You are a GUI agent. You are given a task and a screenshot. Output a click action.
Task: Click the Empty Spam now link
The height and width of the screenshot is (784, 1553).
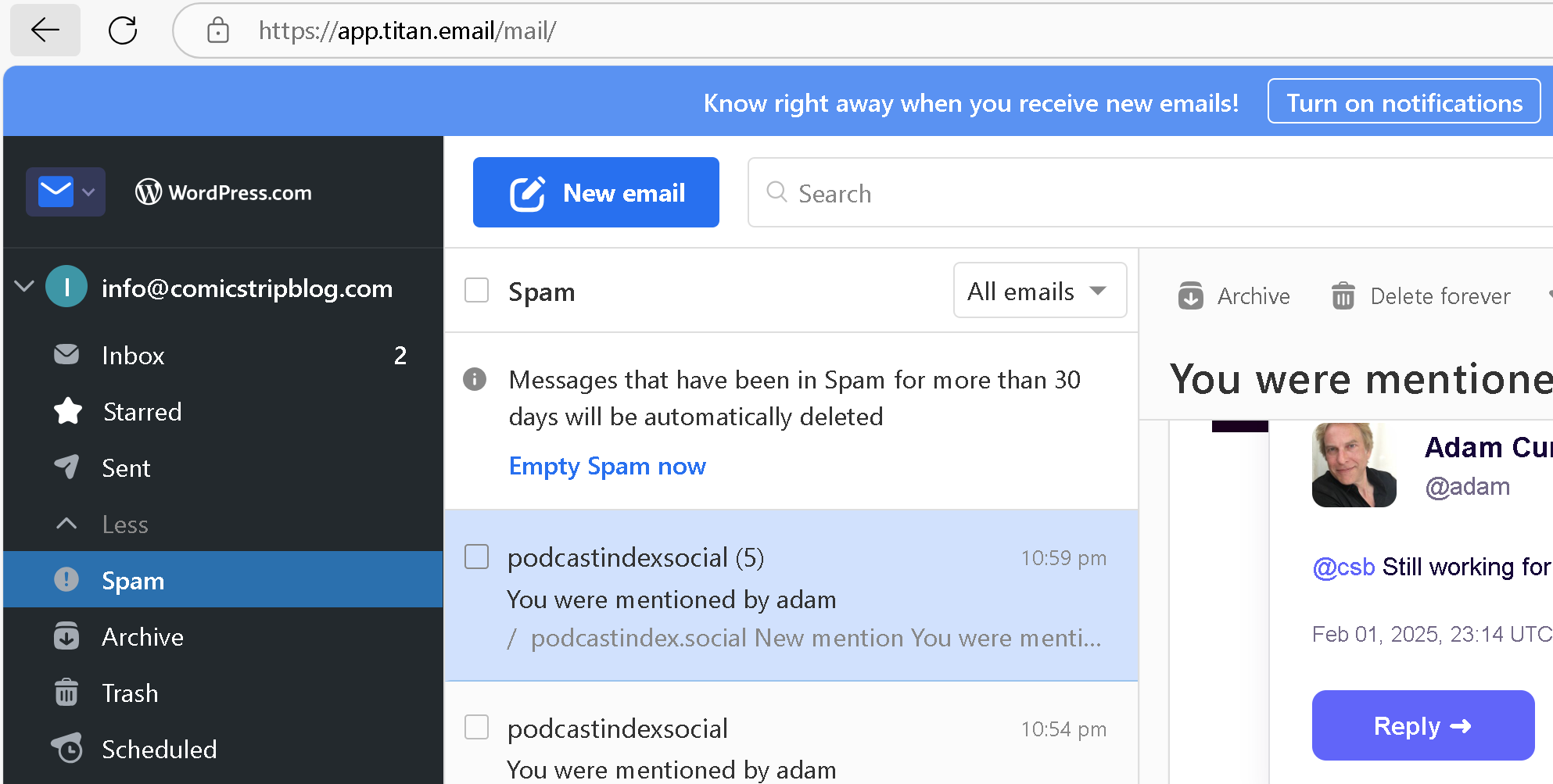(607, 466)
